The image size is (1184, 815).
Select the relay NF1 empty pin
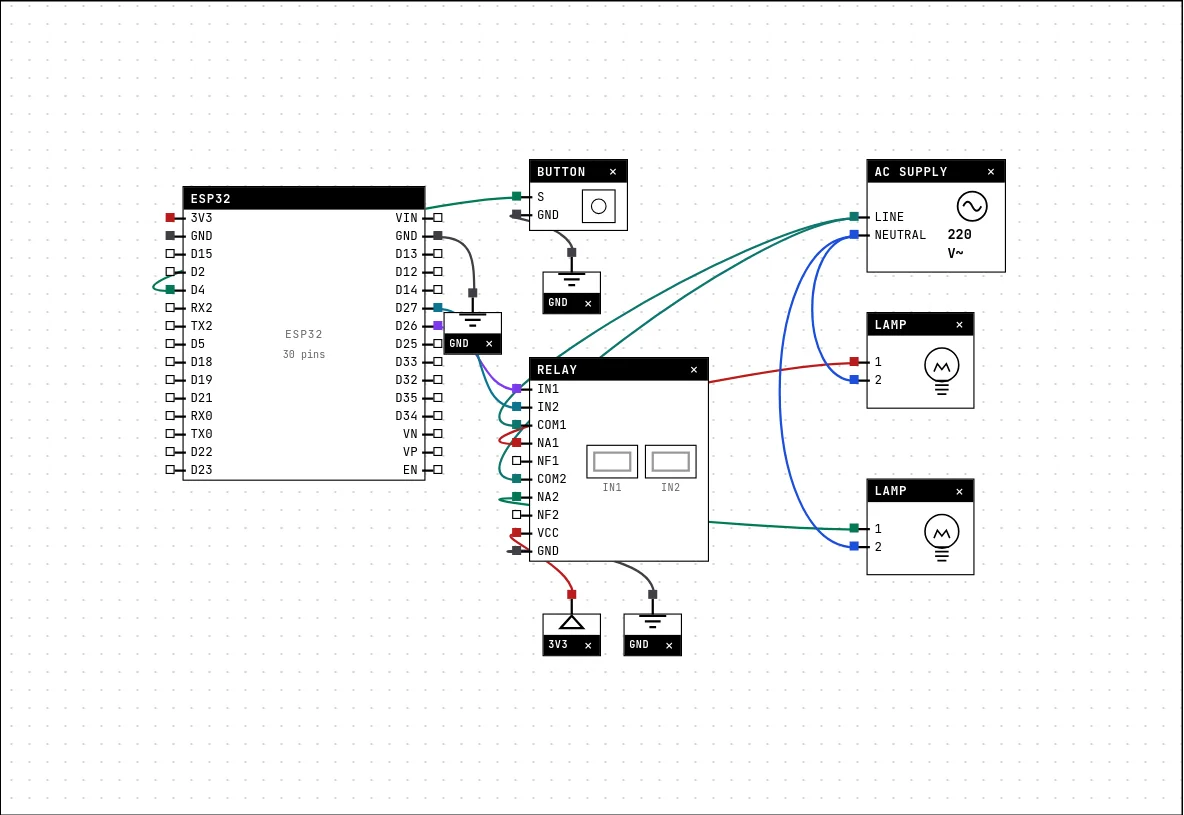(517, 461)
